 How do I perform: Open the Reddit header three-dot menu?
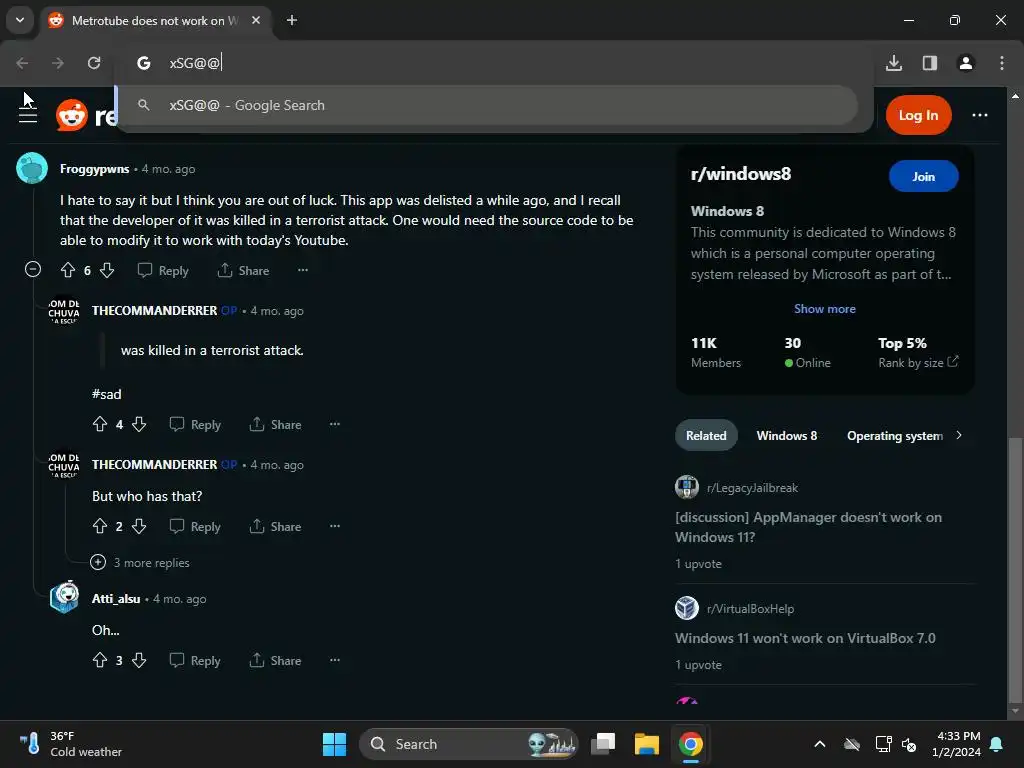coord(980,115)
